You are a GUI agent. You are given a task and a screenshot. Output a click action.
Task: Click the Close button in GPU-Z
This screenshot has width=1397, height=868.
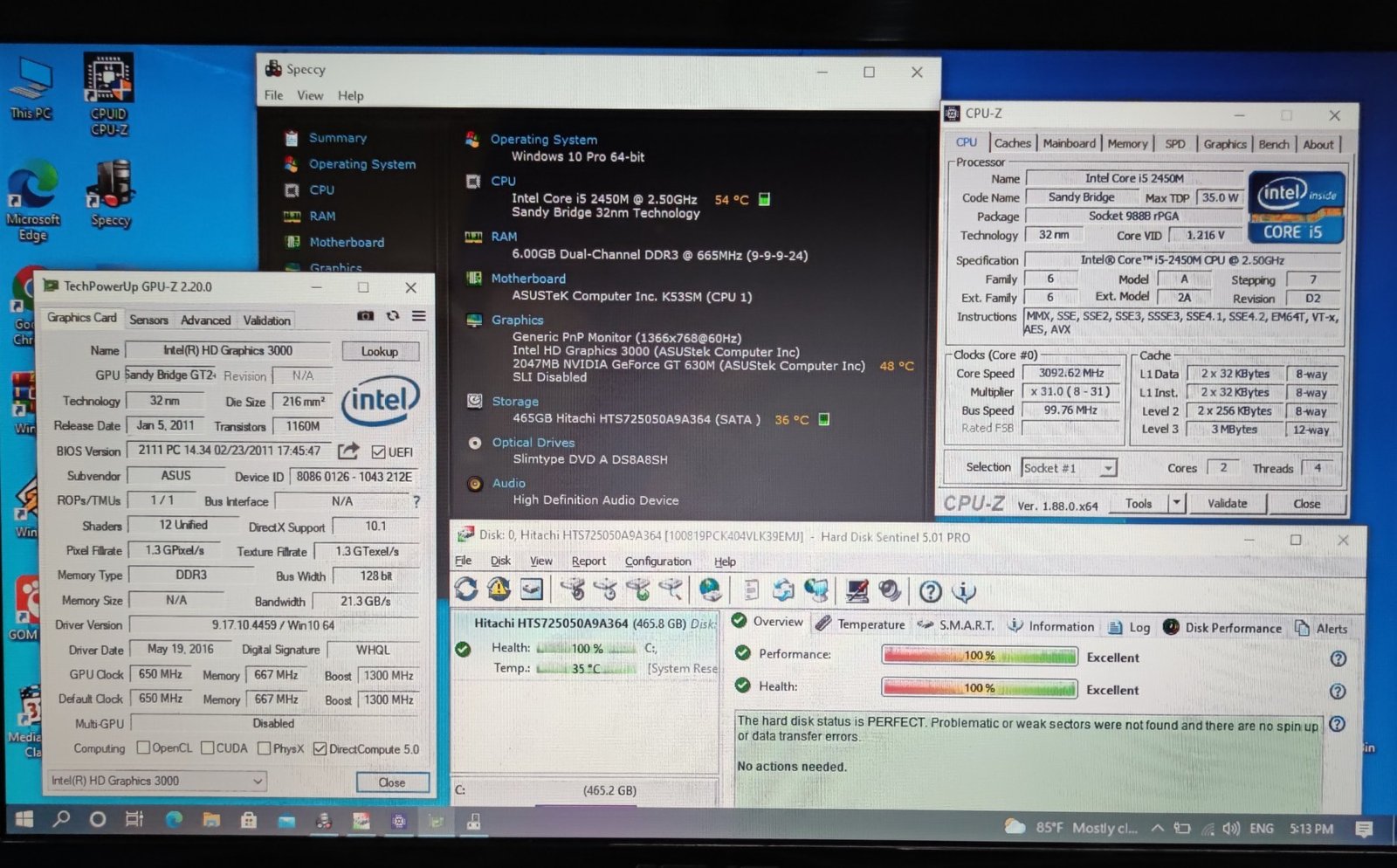(x=392, y=782)
